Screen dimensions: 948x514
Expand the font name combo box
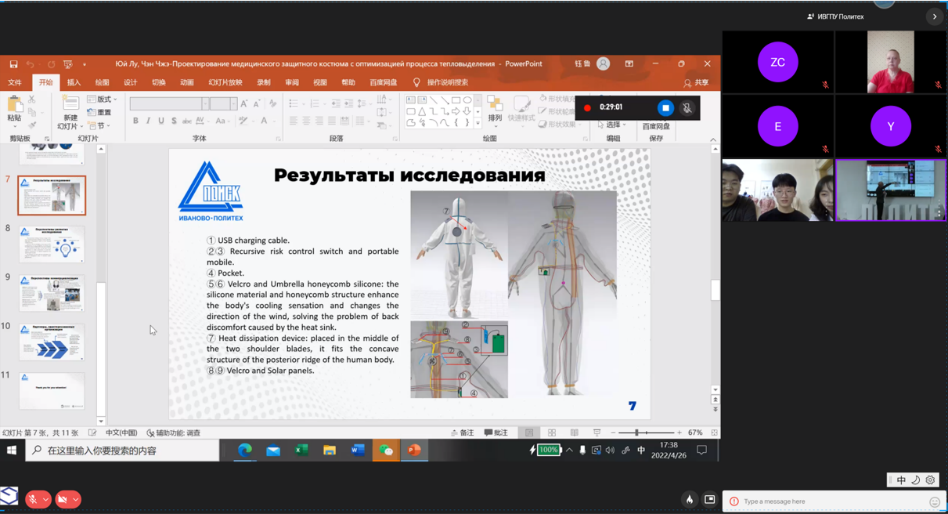coord(205,103)
